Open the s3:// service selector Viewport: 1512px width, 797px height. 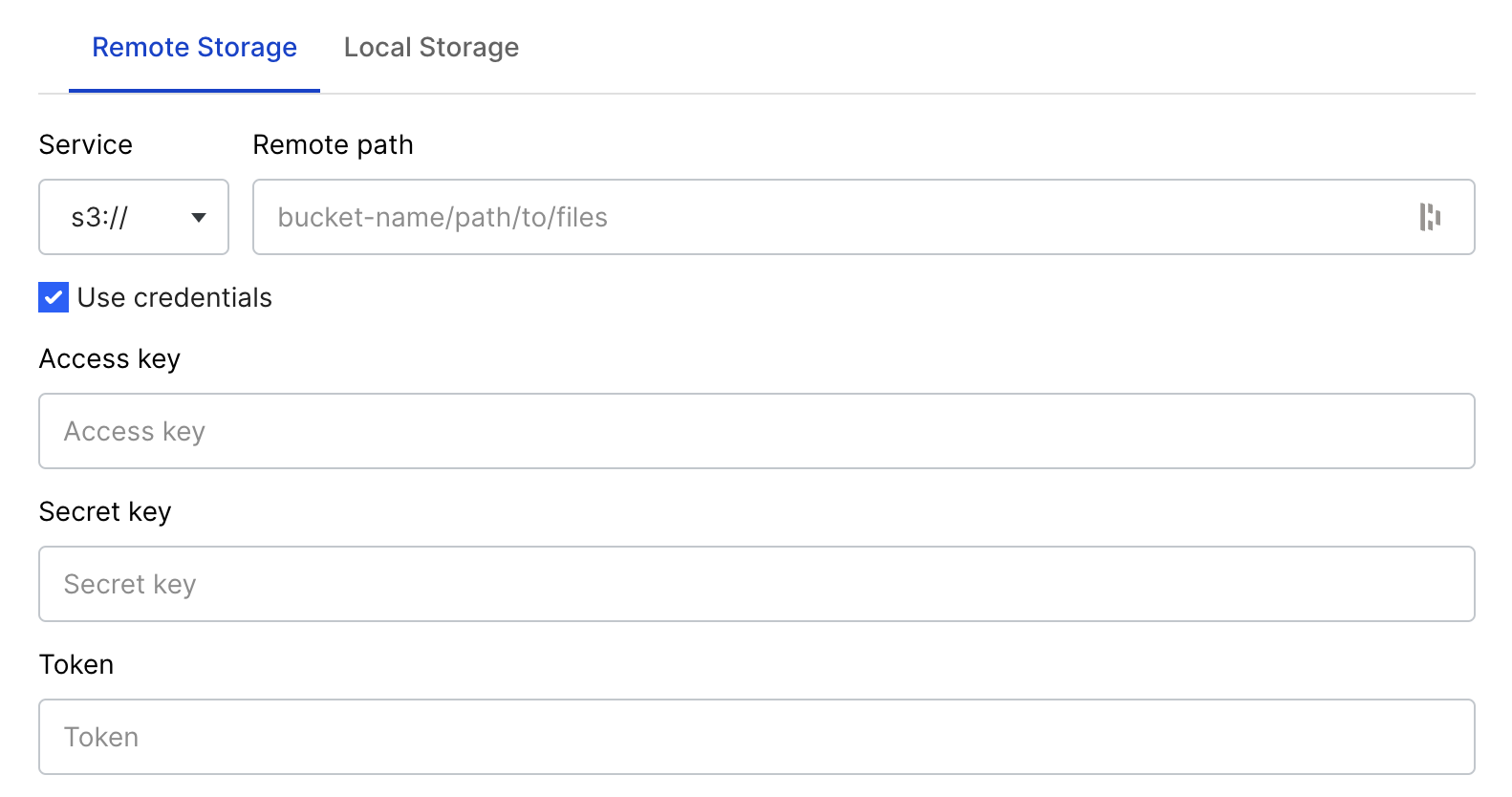(134, 217)
